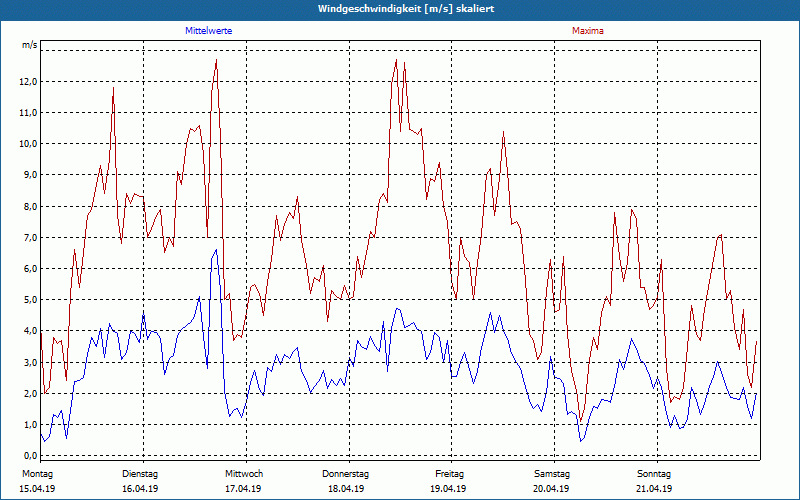Click the 12,0 y-axis value

(x=29, y=82)
